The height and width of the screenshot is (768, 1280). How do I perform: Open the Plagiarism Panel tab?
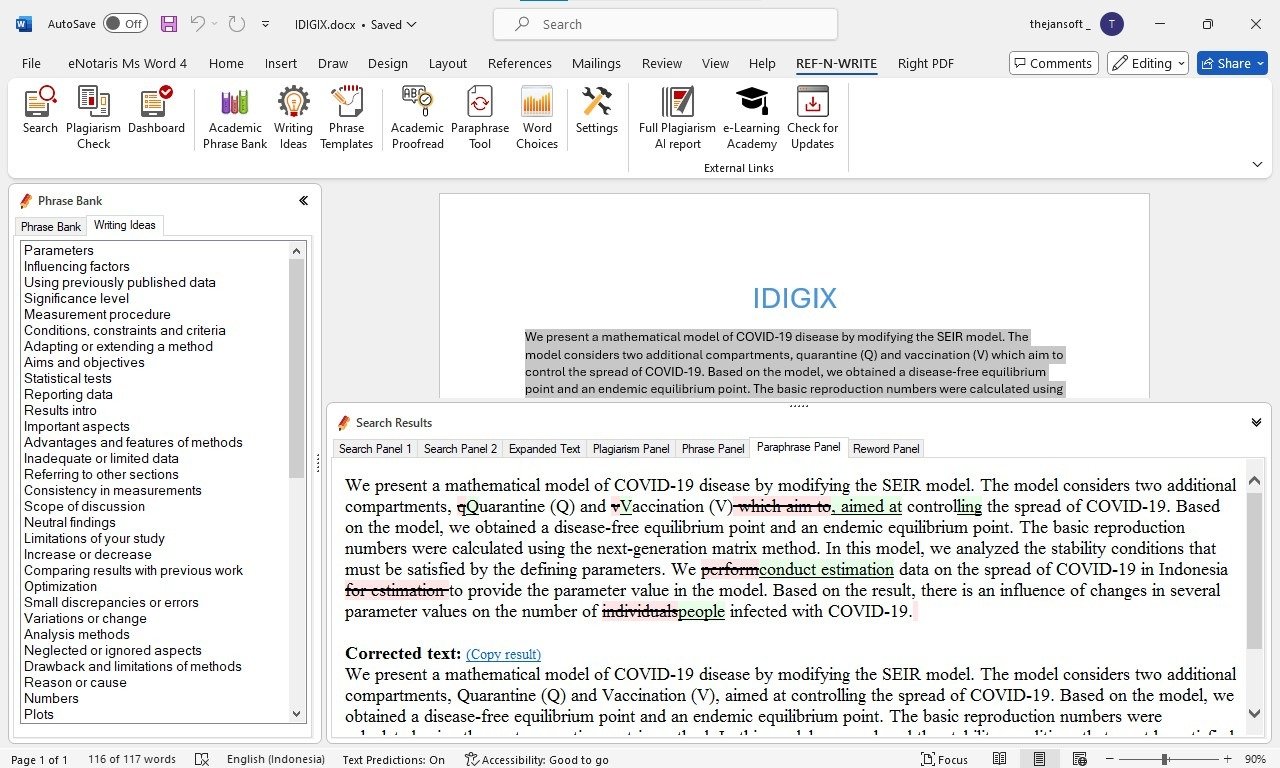pos(631,449)
